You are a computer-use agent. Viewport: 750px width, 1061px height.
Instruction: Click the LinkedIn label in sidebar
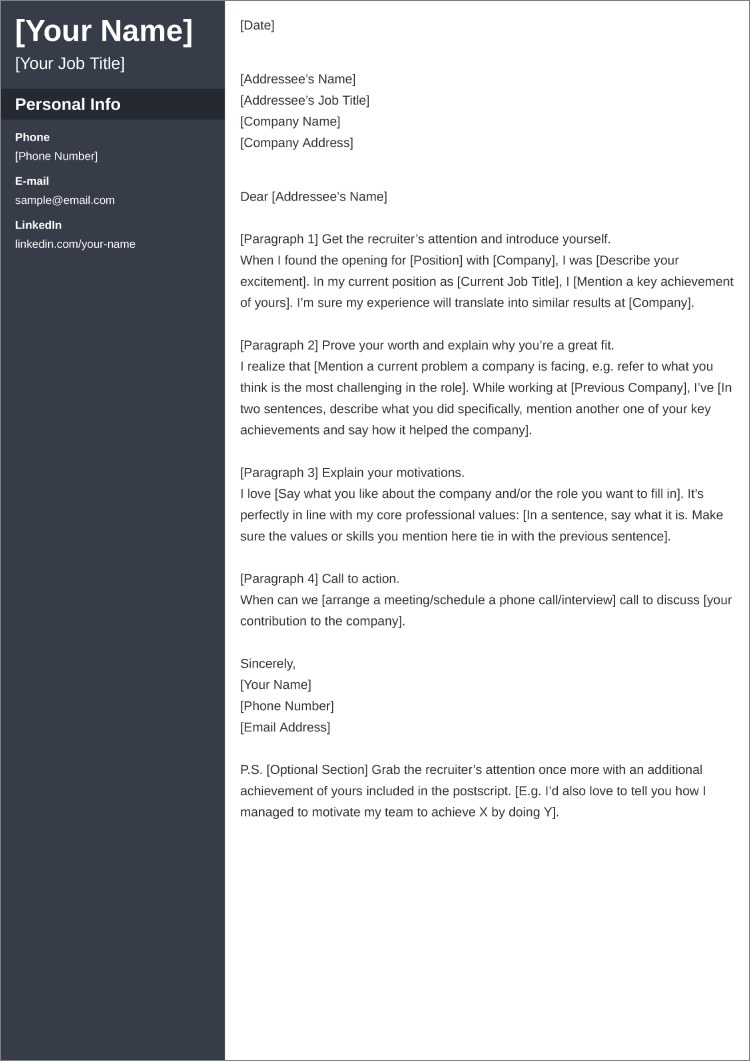(x=39, y=225)
